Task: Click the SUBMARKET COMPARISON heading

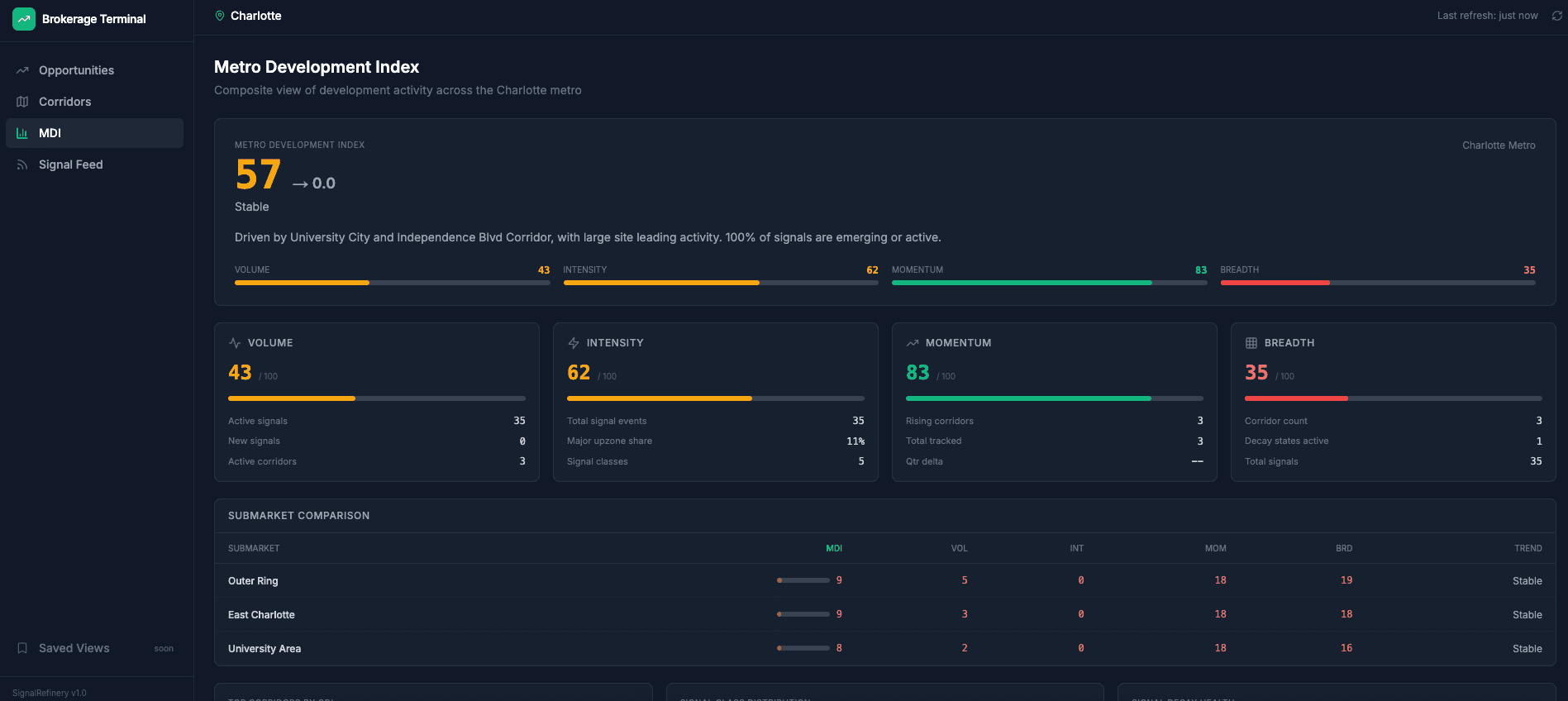Action: 299,516
